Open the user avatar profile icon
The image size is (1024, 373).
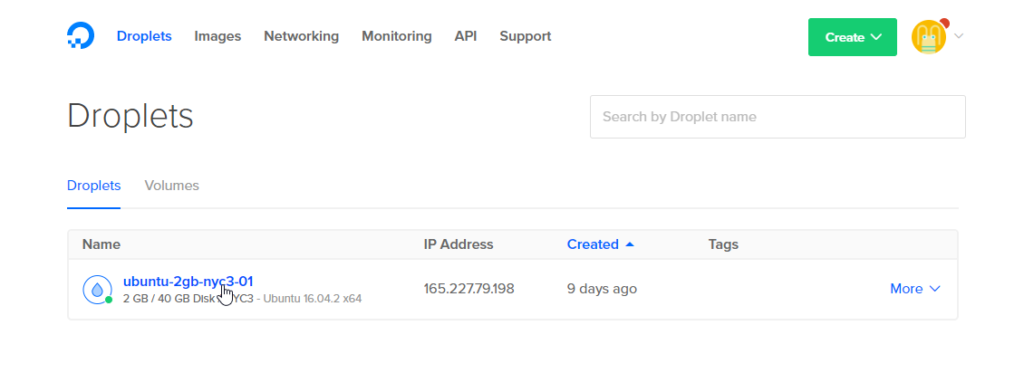coord(929,37)
